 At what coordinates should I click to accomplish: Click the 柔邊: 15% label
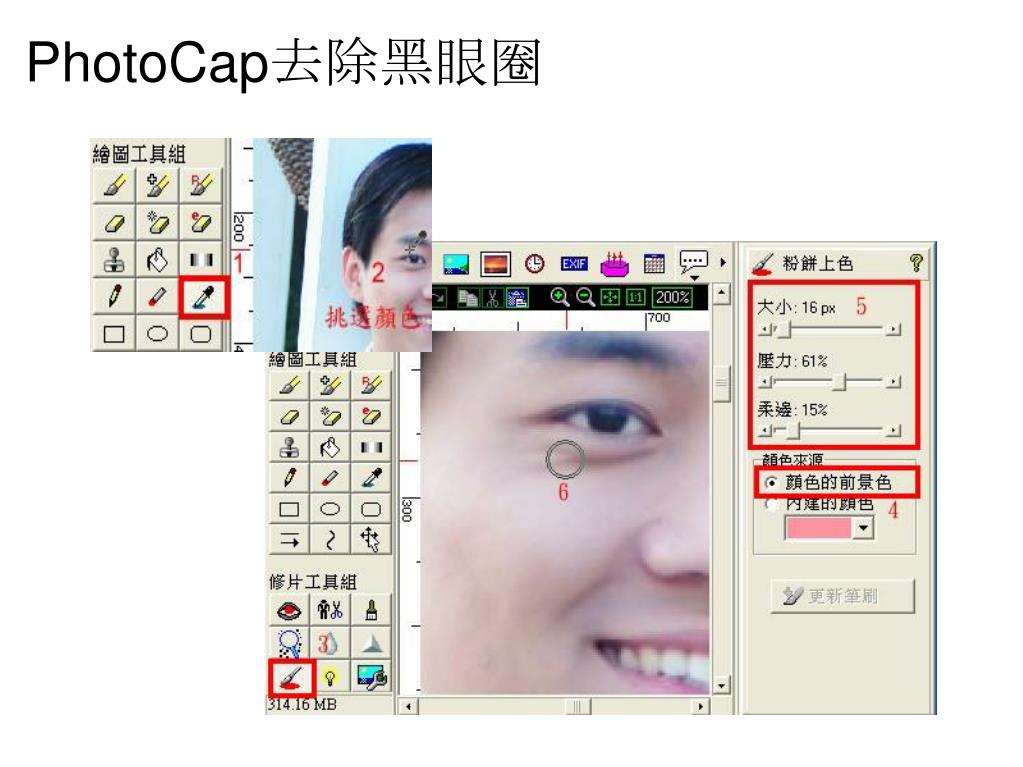click(x=792, y=410)
